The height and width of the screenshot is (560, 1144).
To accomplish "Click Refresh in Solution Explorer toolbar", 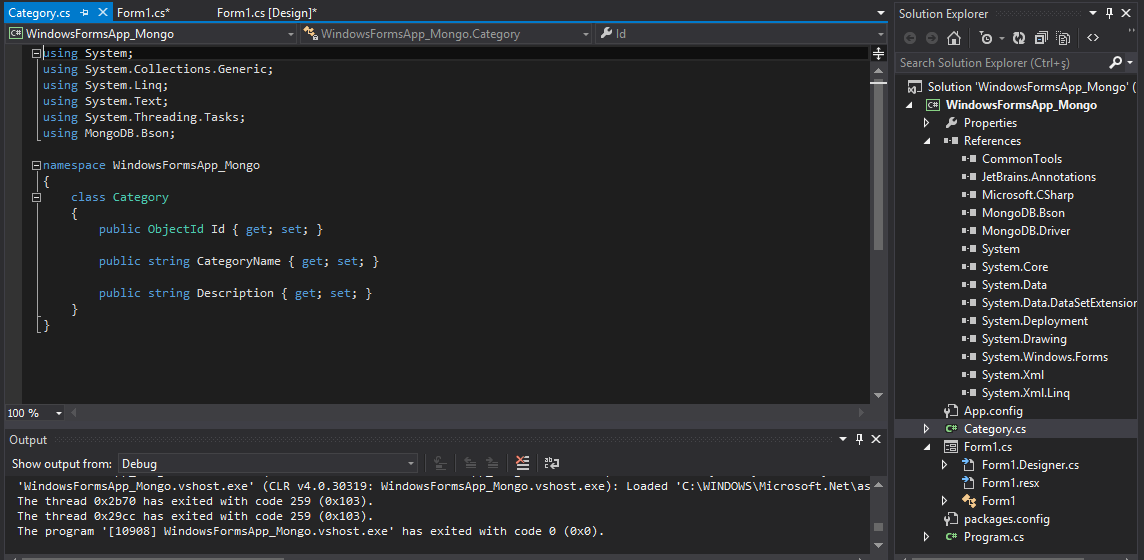I will [x=1019, y=38].
